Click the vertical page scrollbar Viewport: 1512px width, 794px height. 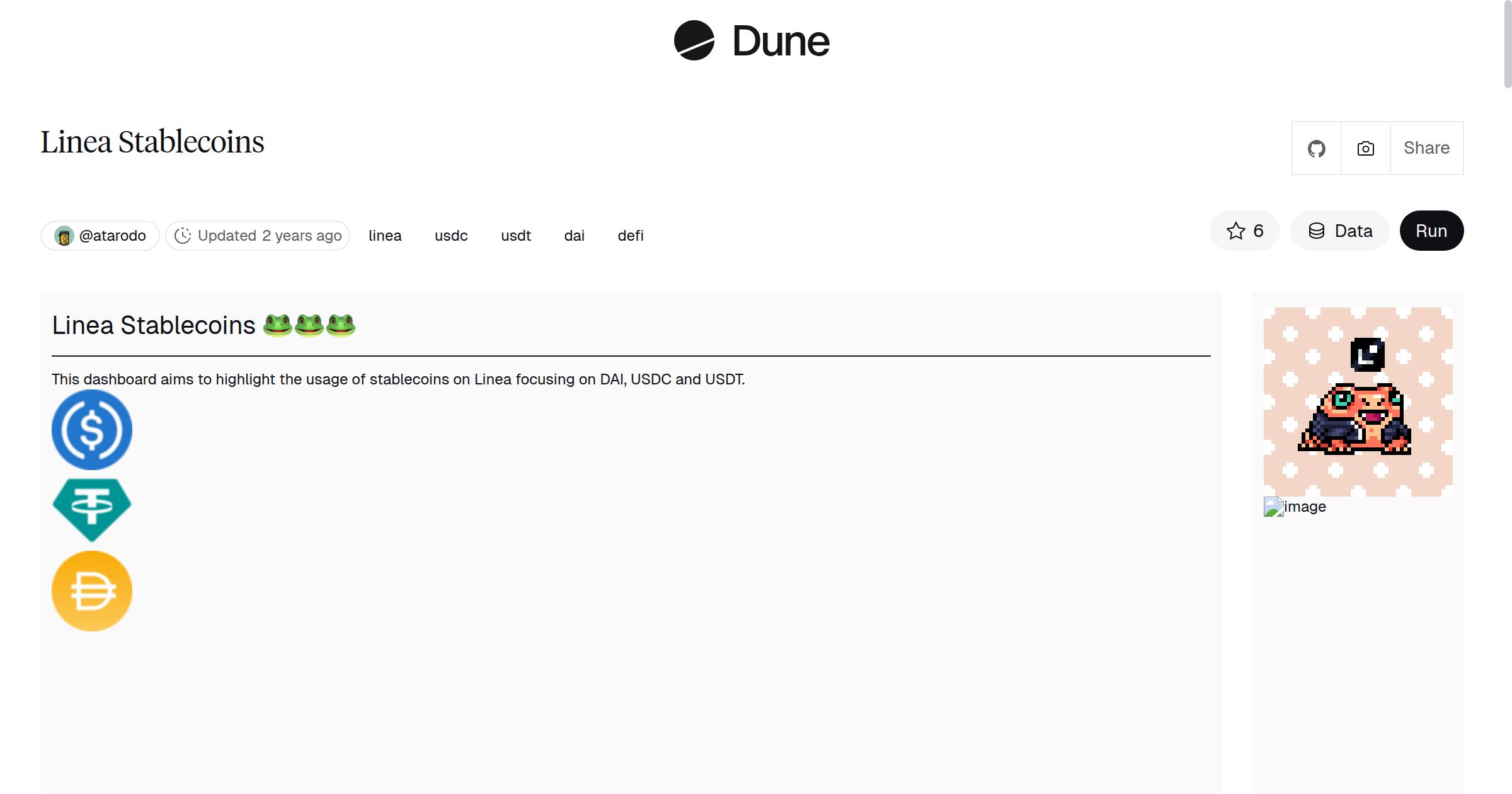[1507, 44]
